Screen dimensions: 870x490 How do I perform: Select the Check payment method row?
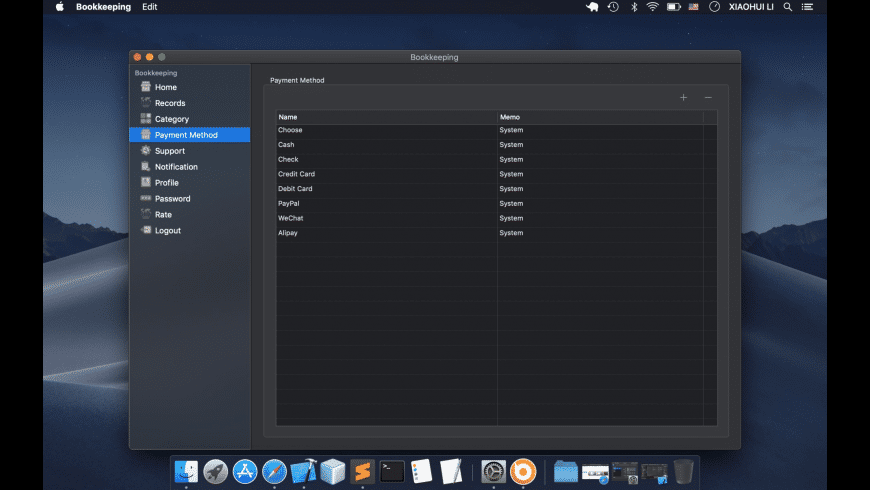point(497,159)
